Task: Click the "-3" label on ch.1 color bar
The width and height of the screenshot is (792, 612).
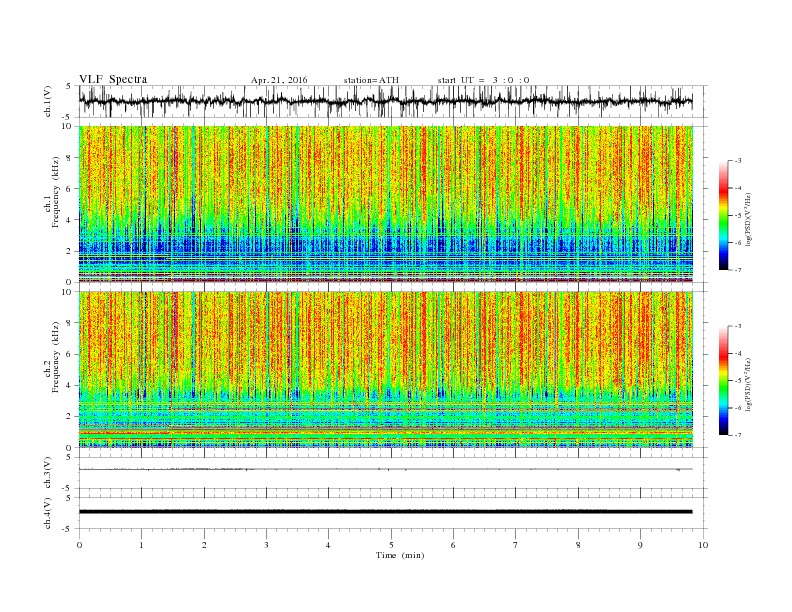Action: (x=738, y=161)
